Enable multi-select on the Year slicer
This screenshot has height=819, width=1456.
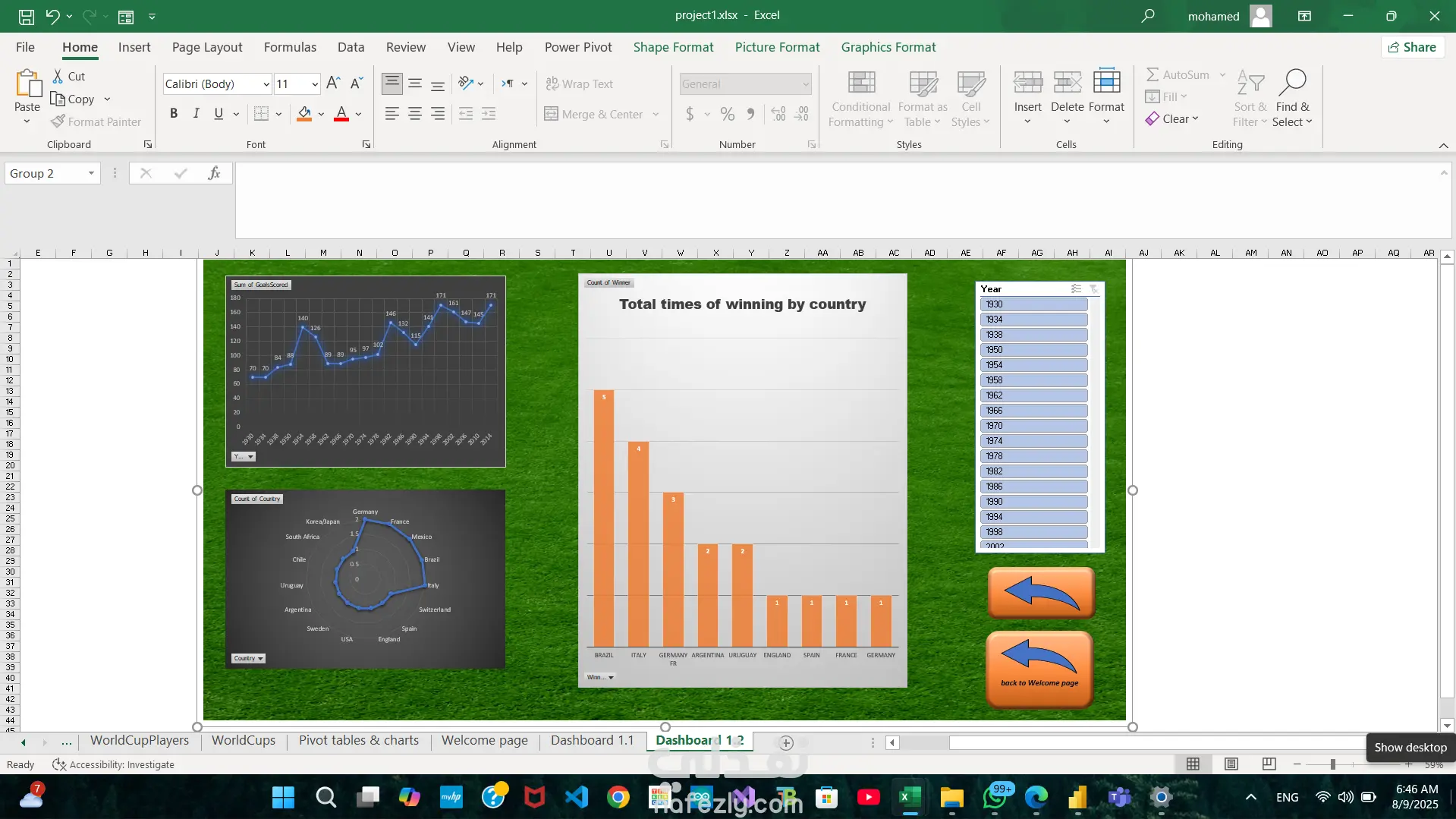(x=1076, y=288)
